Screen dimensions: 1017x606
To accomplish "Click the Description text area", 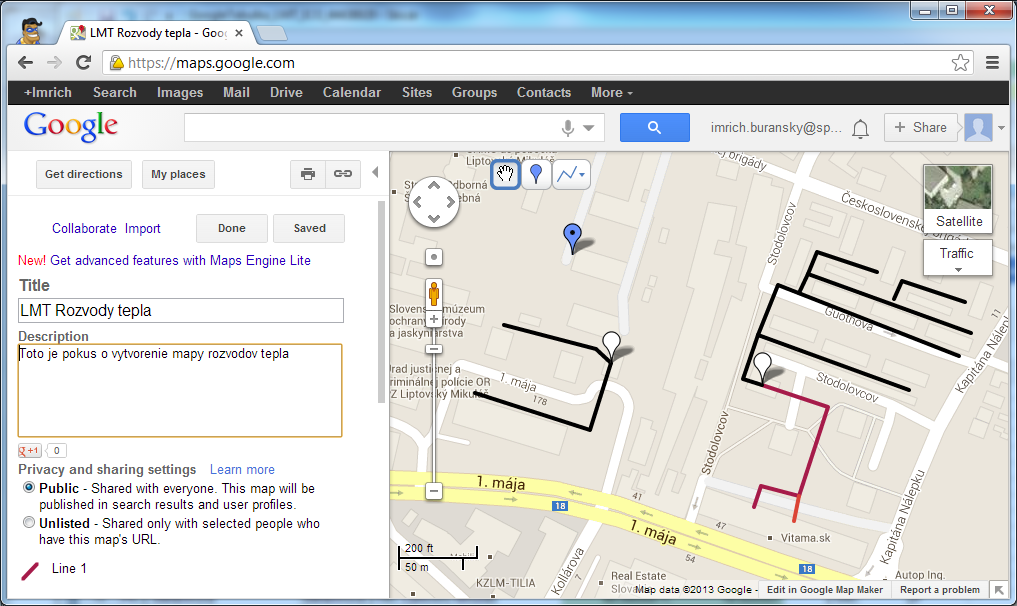I will [x=180, y=391].
